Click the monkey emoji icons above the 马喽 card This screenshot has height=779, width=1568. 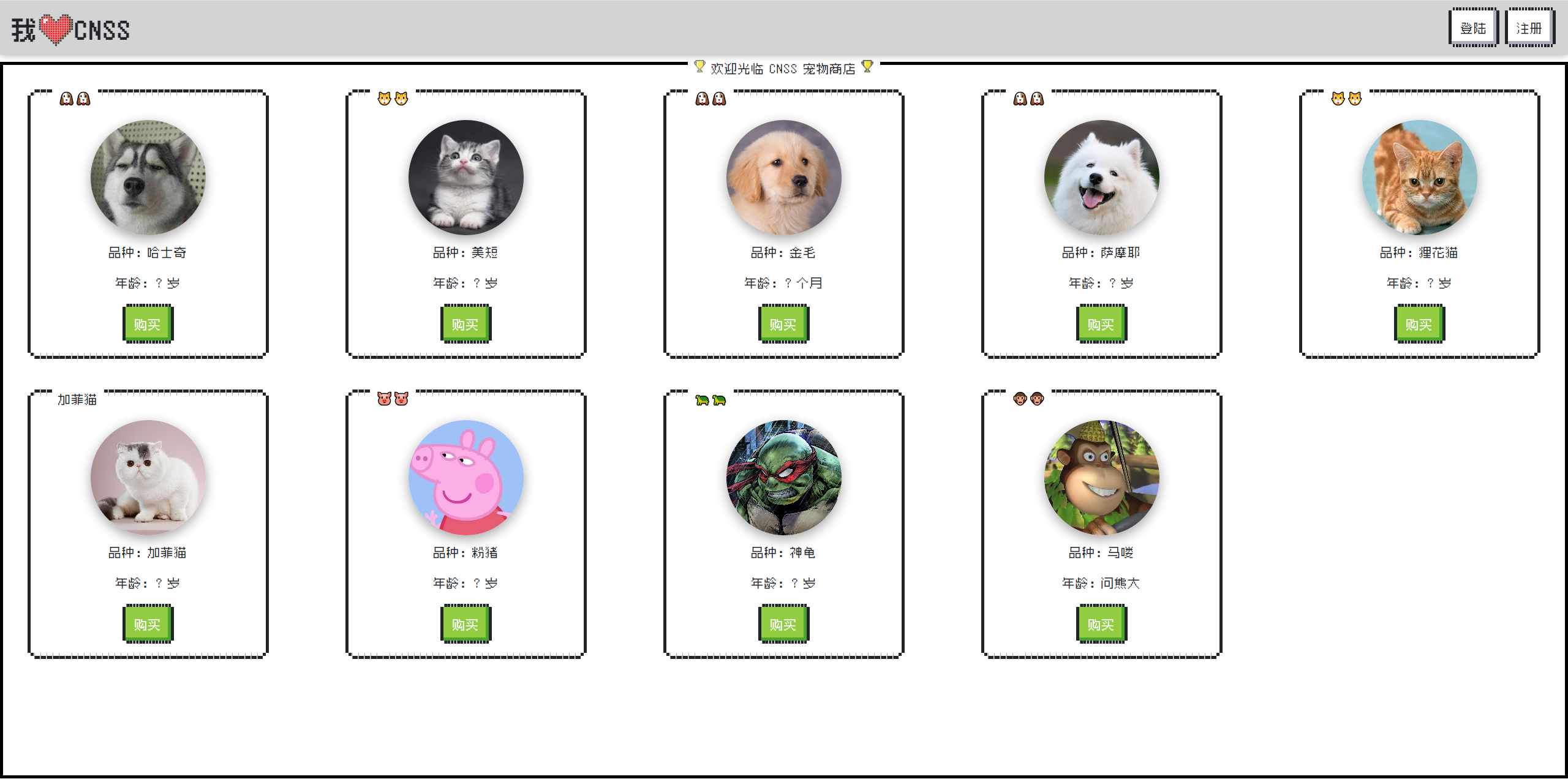[x=1028, y=399]
